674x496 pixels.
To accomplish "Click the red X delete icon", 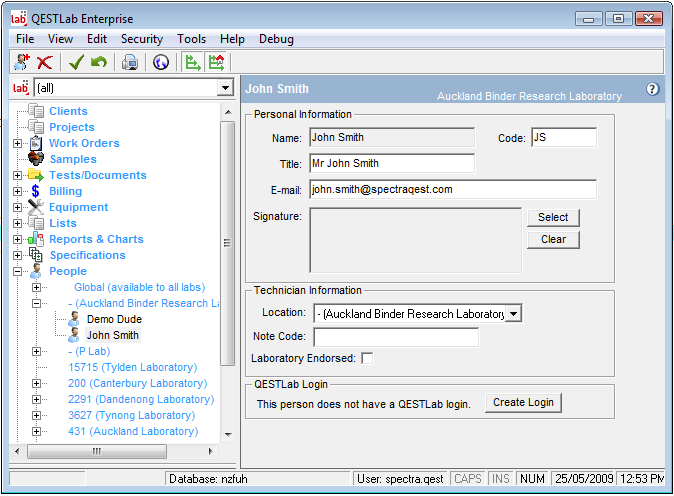I will pyautogui.click(x=44, y=62).
